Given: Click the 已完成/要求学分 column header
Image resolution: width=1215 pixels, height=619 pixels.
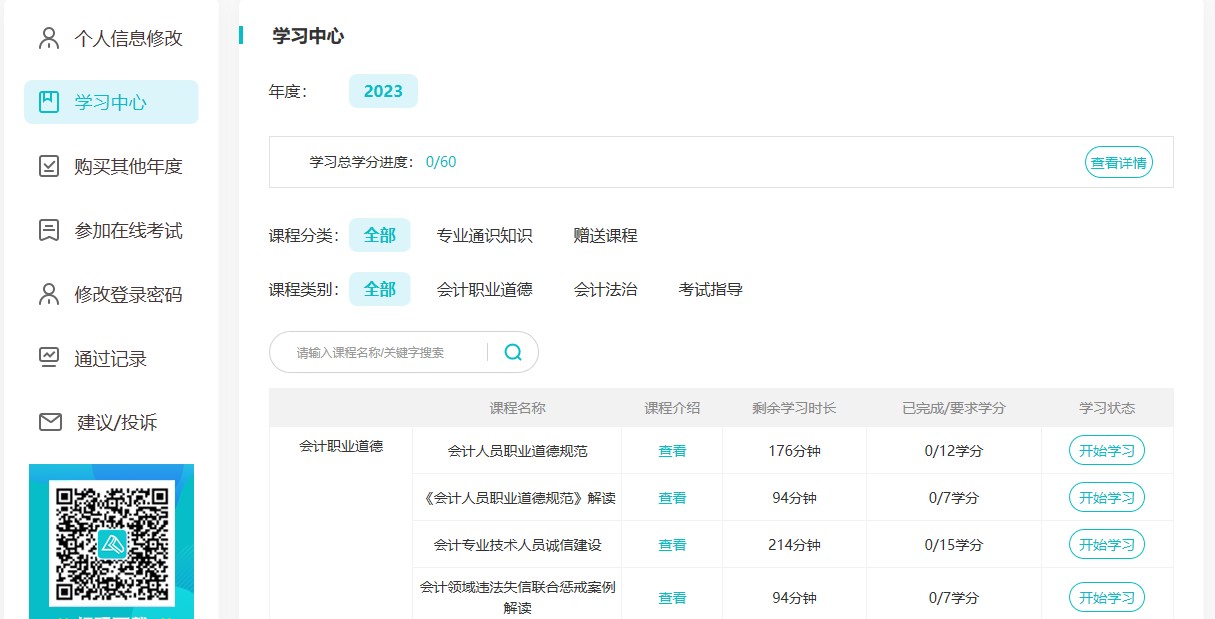Looking at the screenshot, I should click(954, 408).
